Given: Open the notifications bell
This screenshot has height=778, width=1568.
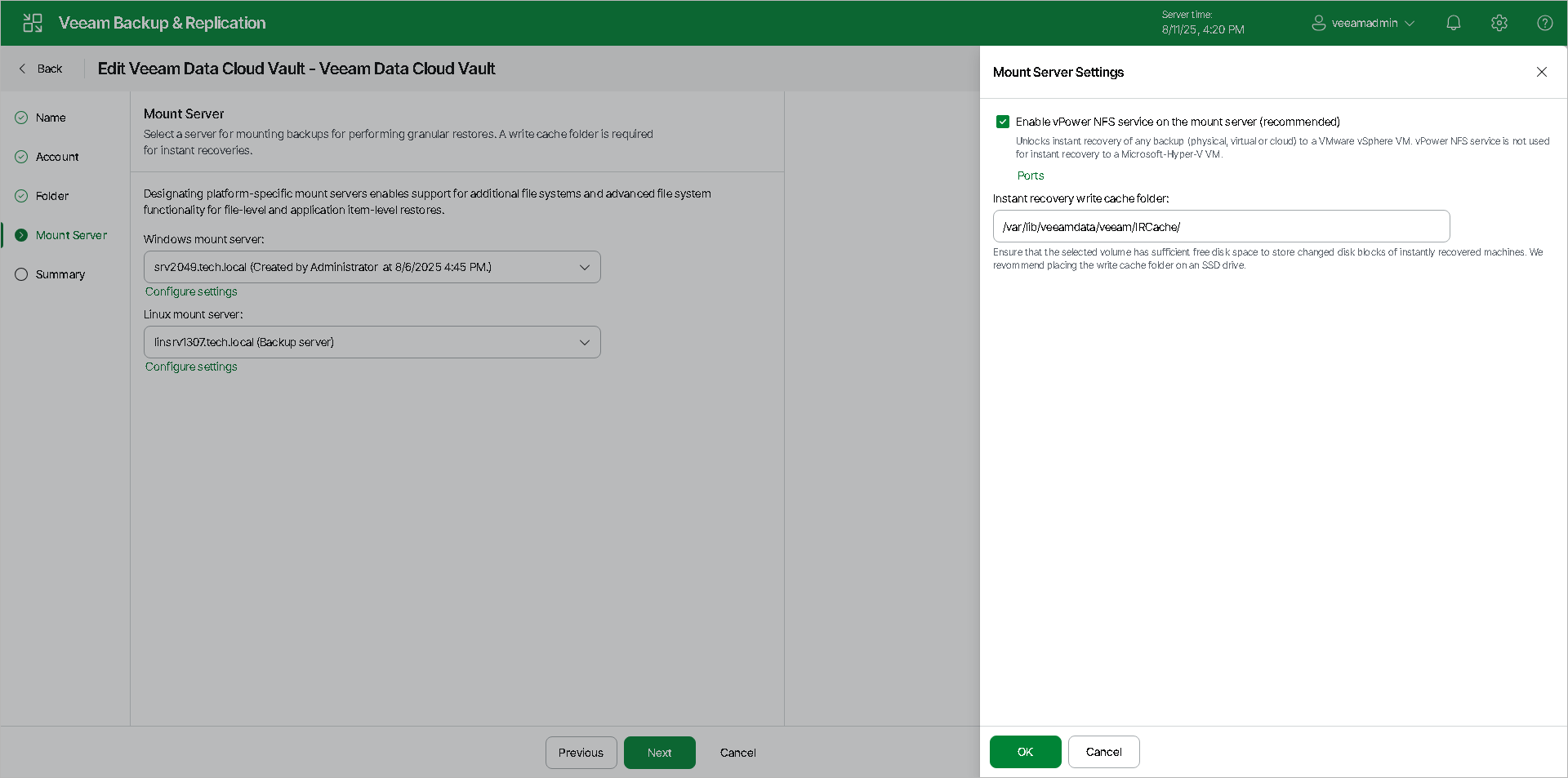Looking at the screenshot, I should (x=1454, y=23).
